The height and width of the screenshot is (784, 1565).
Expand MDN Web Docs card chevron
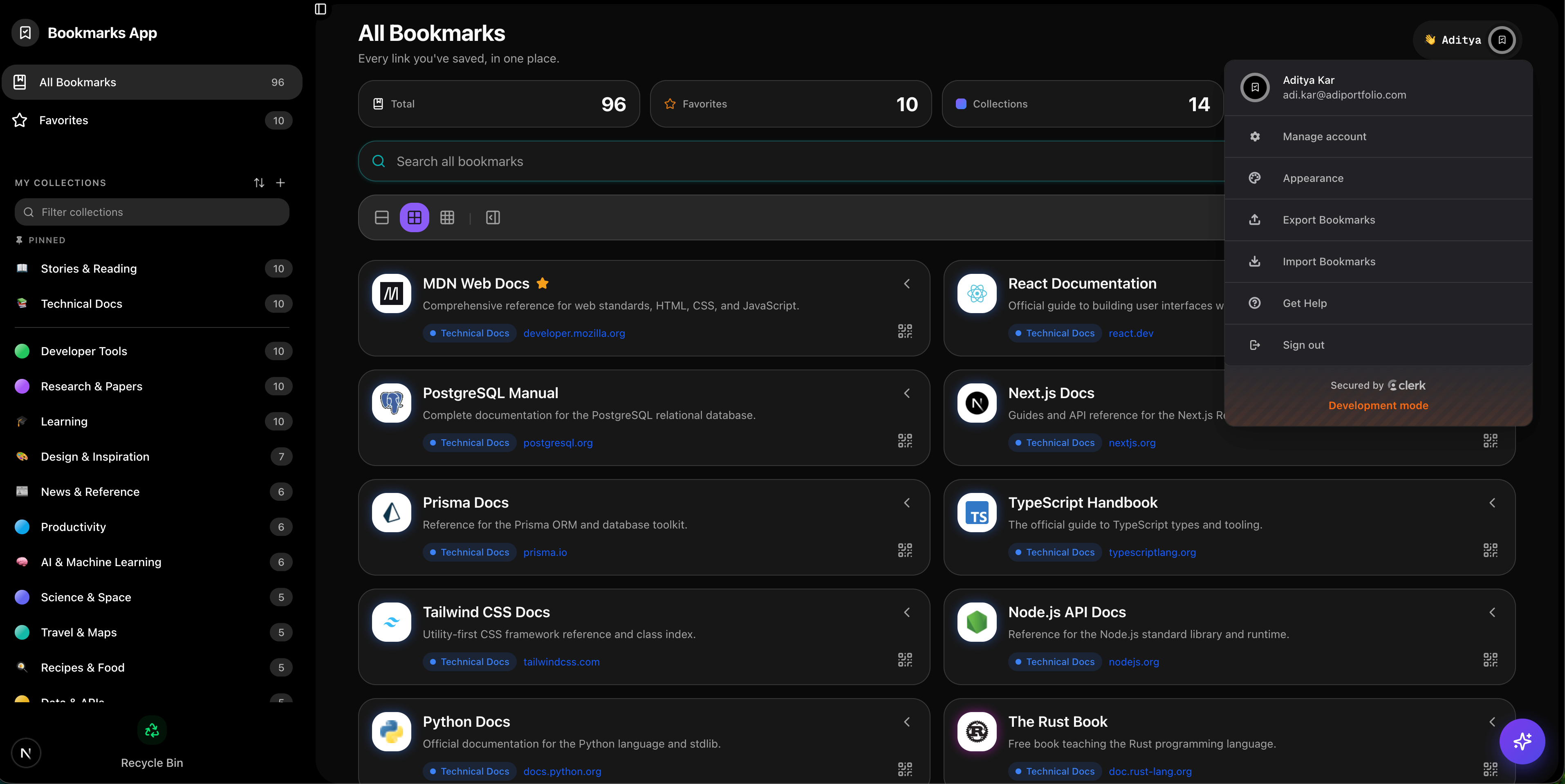coord(907,284)
